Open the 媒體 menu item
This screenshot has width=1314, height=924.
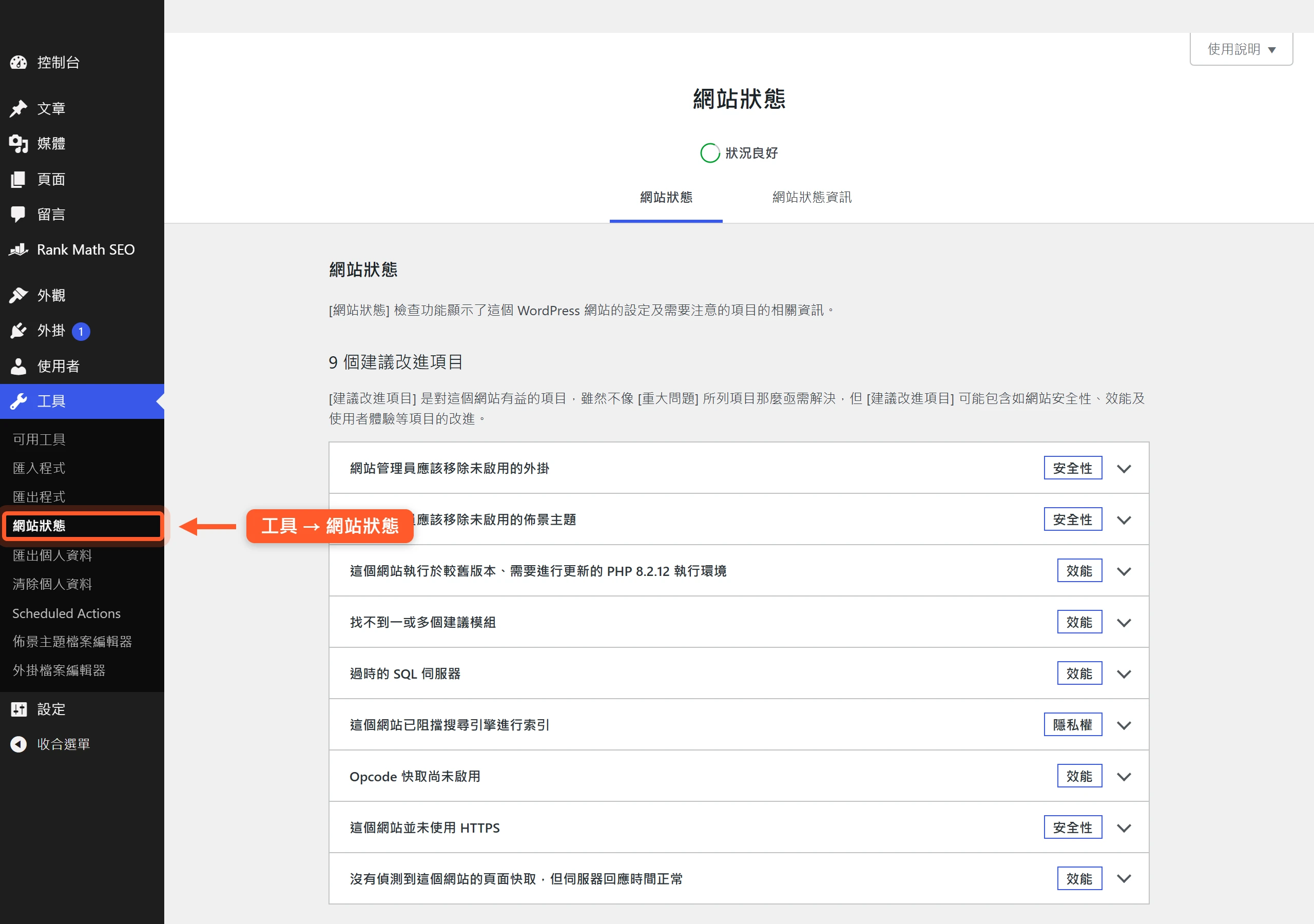[x=82, y=144]
